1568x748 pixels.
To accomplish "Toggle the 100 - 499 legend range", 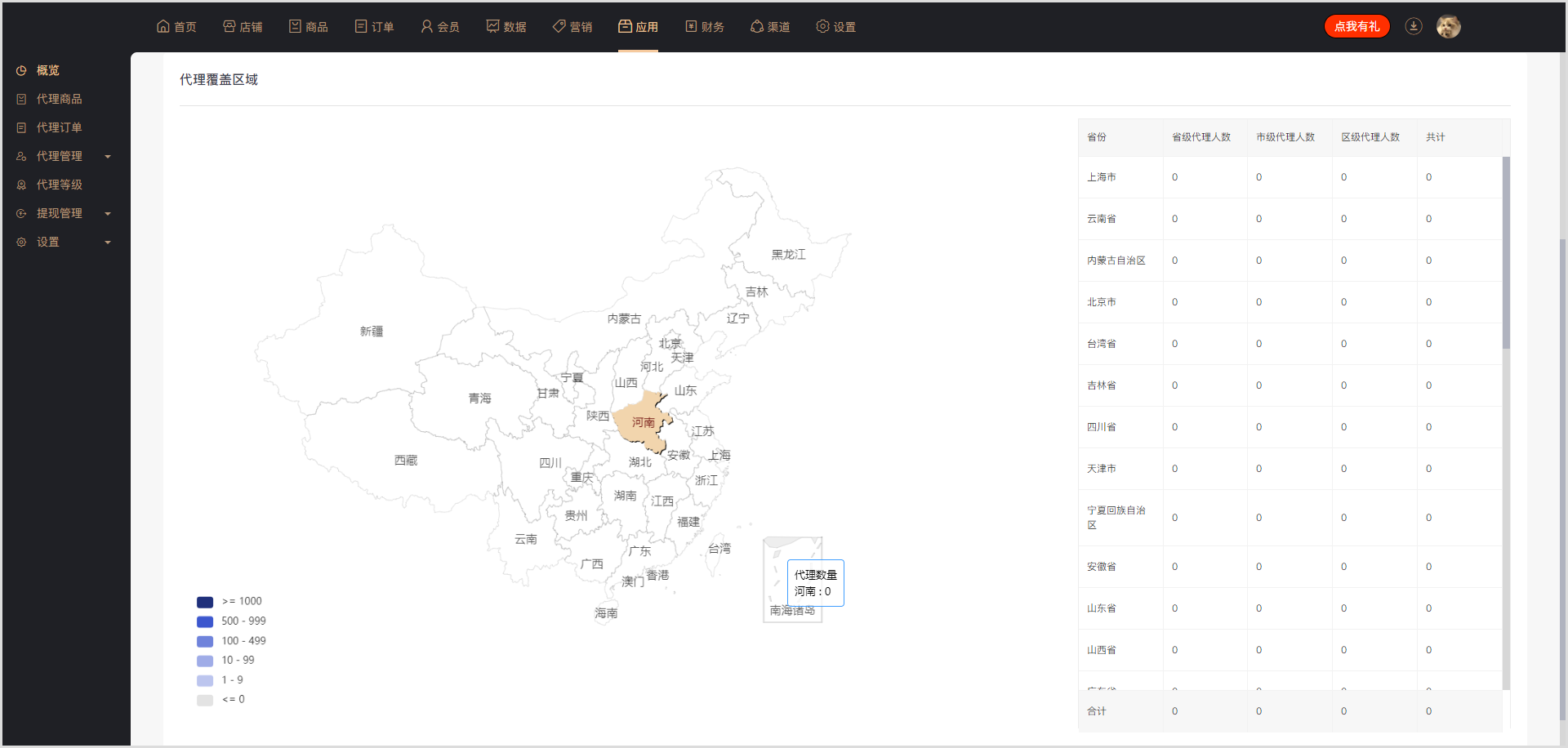I will point(231,641).
